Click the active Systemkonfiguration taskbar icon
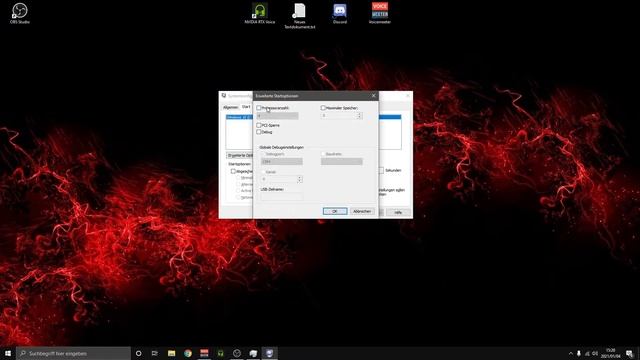The image size is (640, 360). (x=269, y=353)
